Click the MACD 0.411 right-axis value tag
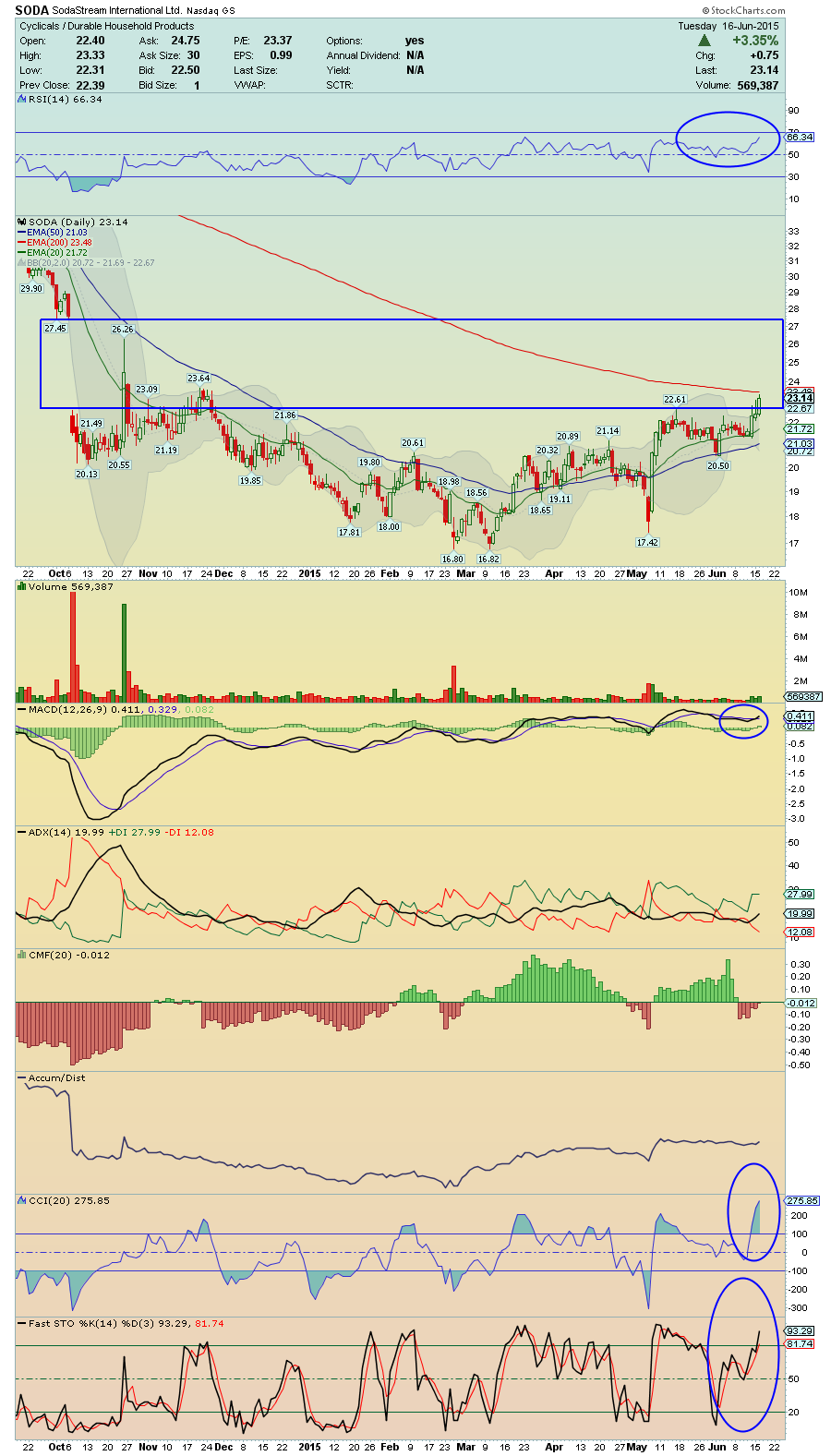The height and width of the screenshot is (1456, 831). point(800,716)
